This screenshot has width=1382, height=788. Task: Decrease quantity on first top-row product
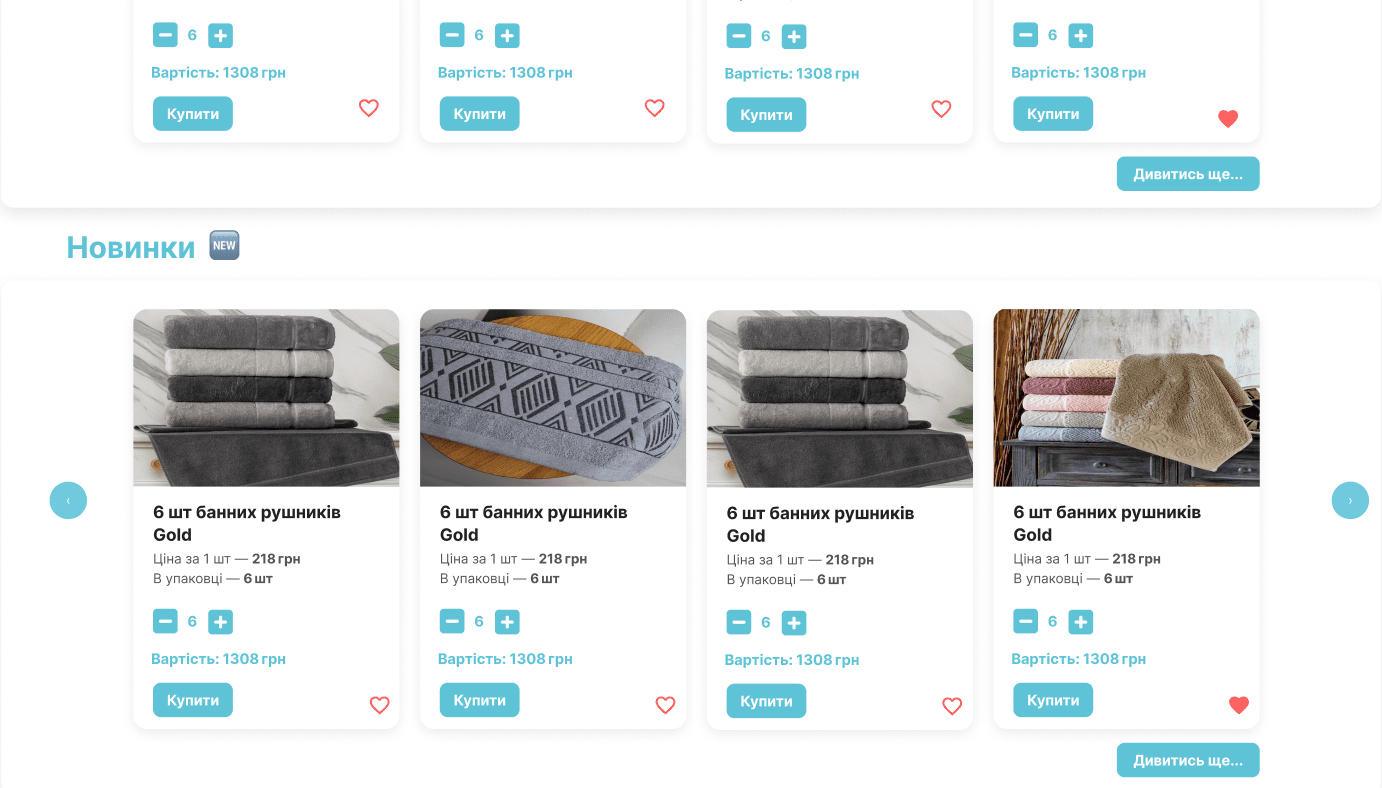[165, 34]
